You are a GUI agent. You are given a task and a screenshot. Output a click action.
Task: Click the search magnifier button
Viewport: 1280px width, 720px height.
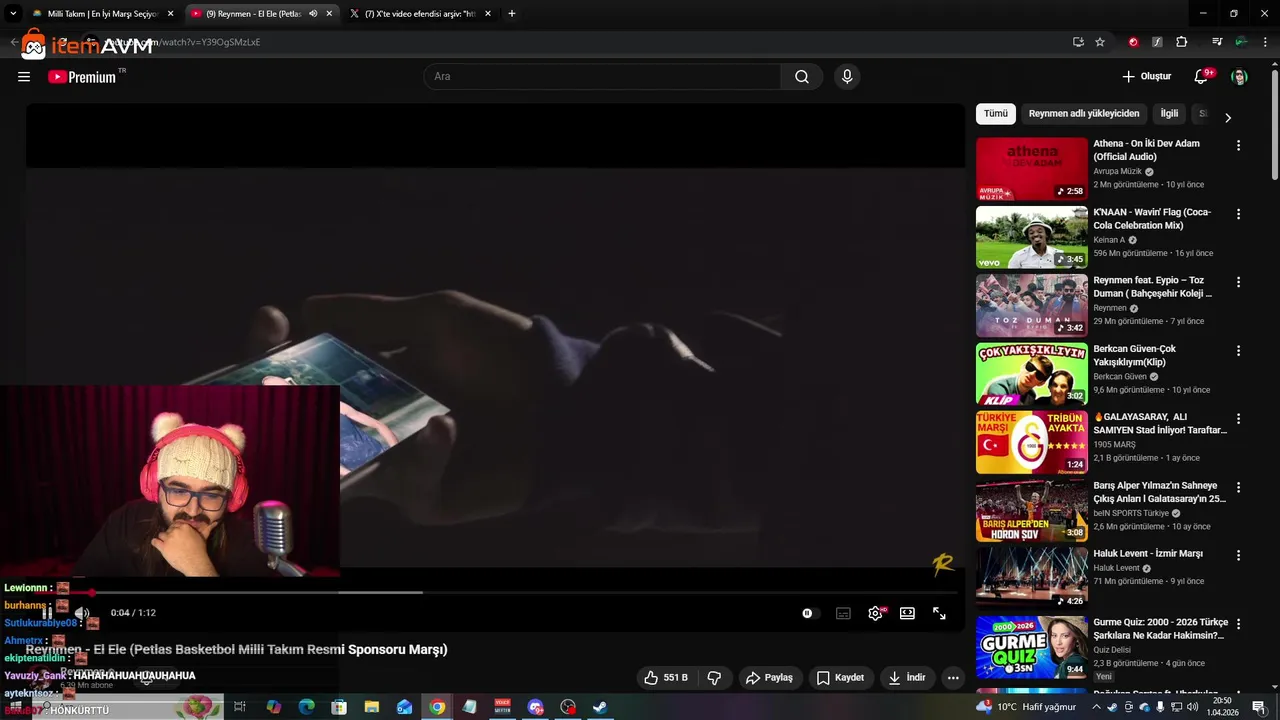(x=802, y=77)
